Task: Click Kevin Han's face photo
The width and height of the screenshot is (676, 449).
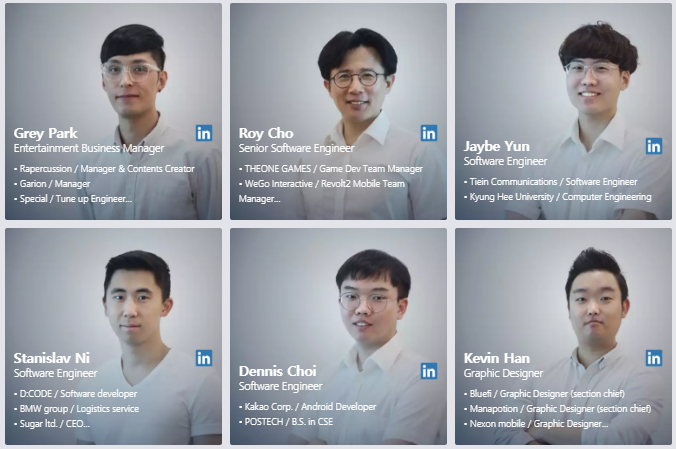Action: click(x=597, y=298)
